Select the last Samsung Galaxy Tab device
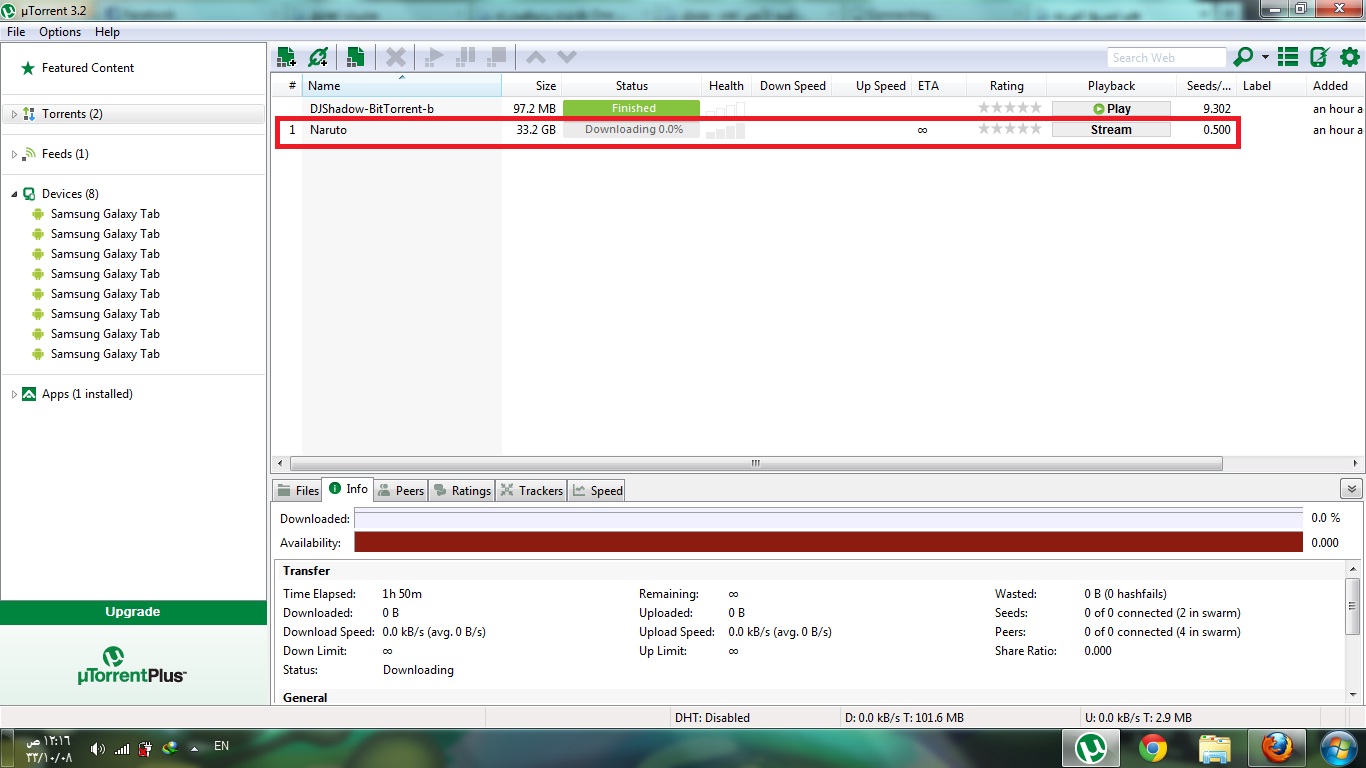 point(105,354)
